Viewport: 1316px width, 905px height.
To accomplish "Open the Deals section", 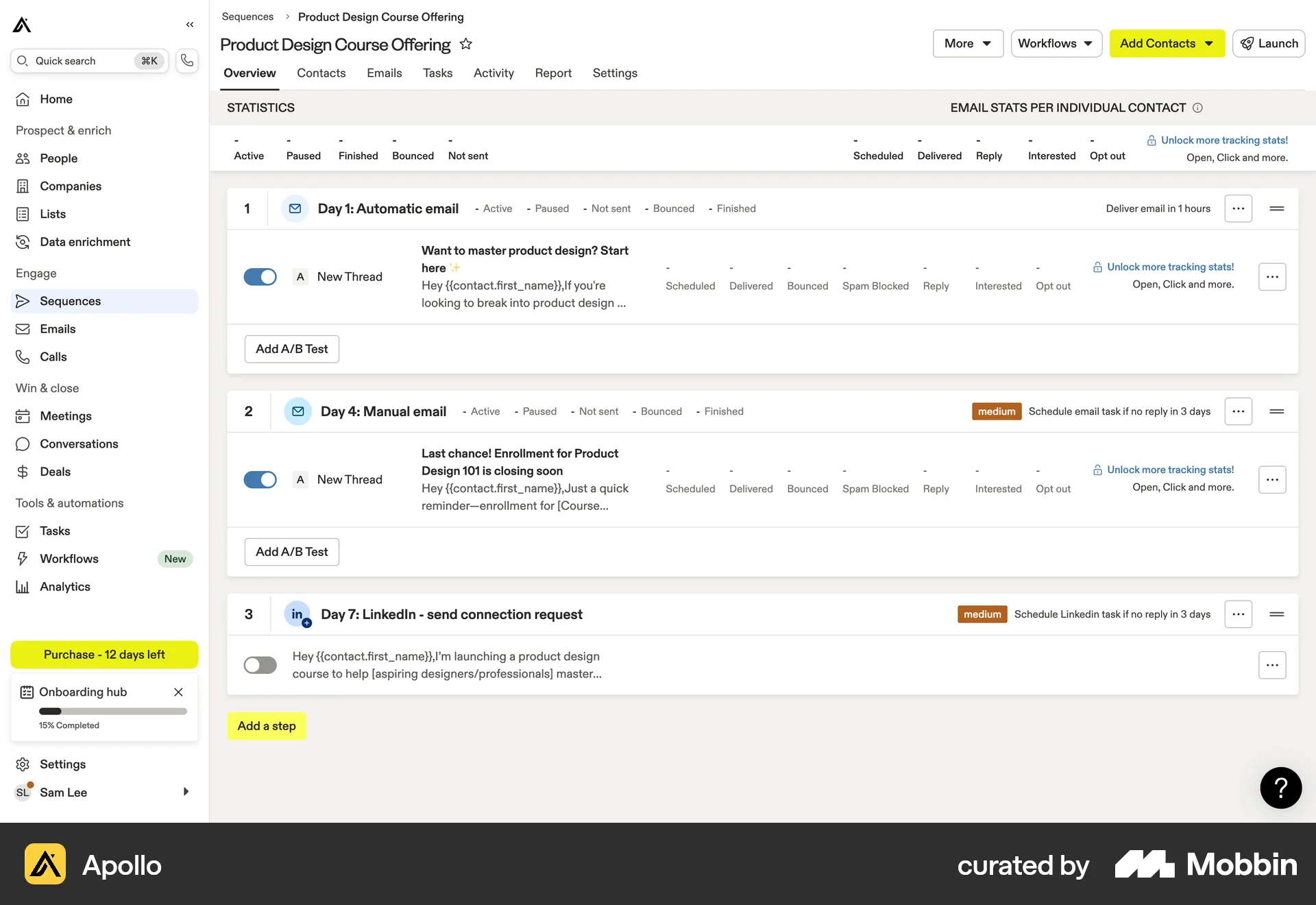I will [x=55, y=472].
